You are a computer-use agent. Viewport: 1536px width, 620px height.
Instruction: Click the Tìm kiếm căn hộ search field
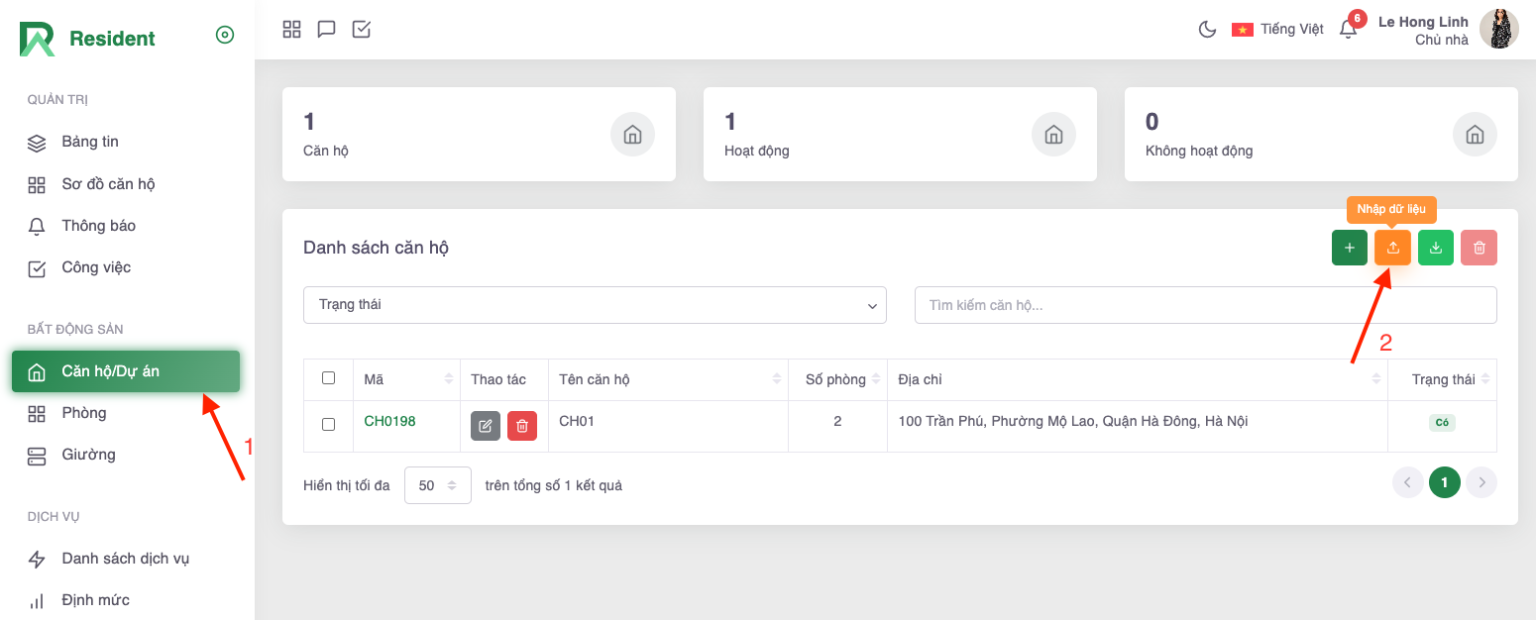coord(1205,305)
